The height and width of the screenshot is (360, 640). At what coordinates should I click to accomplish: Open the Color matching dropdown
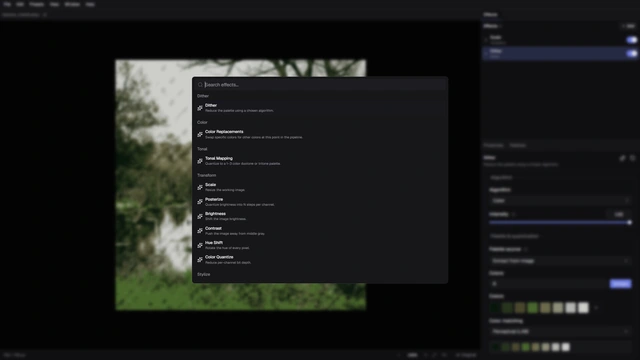coord(560,331)
